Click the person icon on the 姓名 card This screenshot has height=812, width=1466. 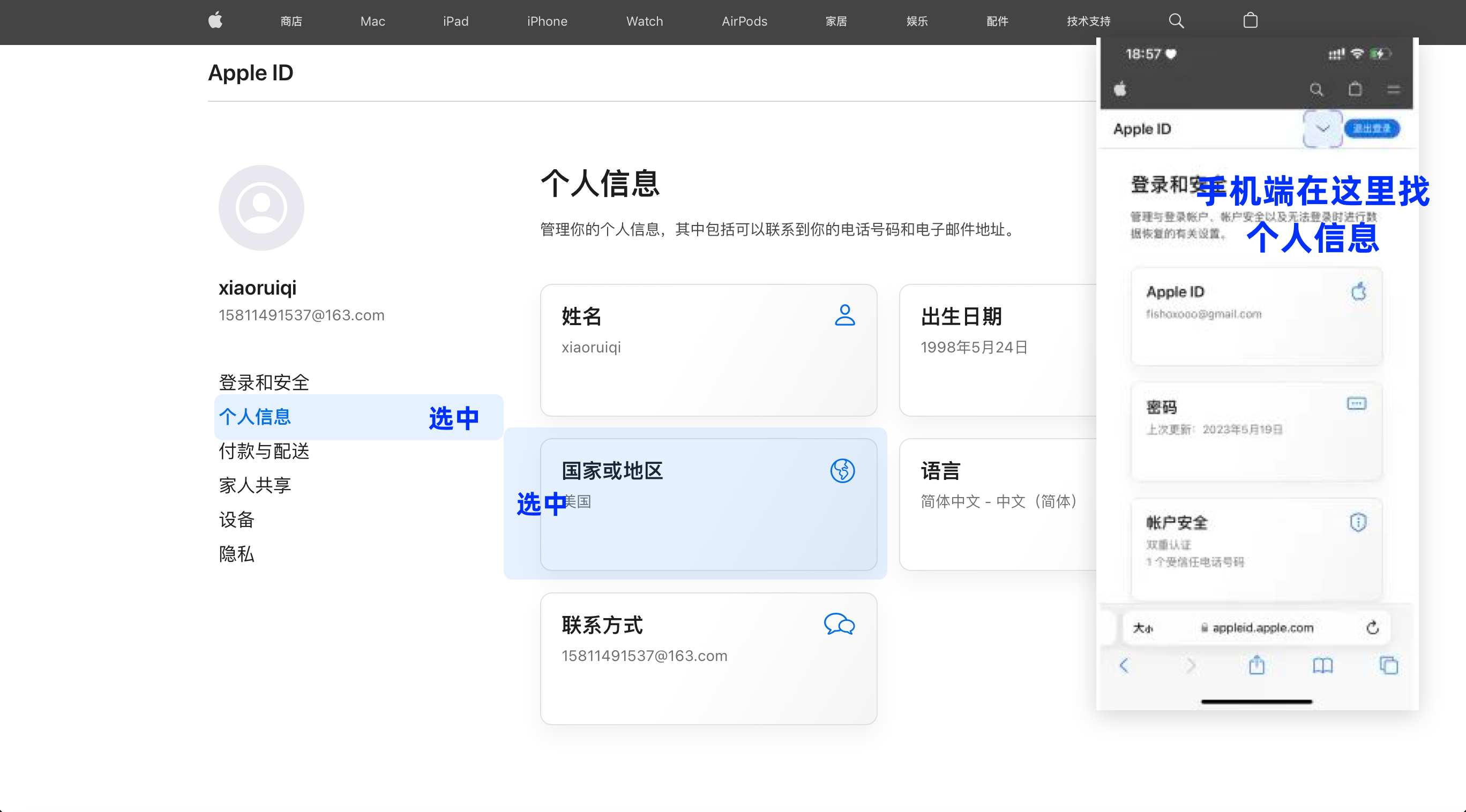pyautogui.click(x=844, y=314)
